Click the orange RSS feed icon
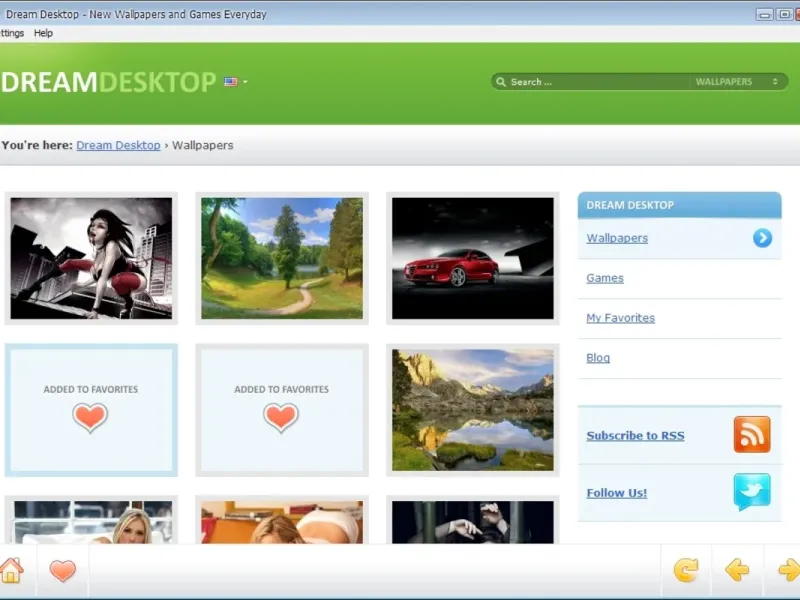Screen dimensions: 800x600 [x=752, y=434]
